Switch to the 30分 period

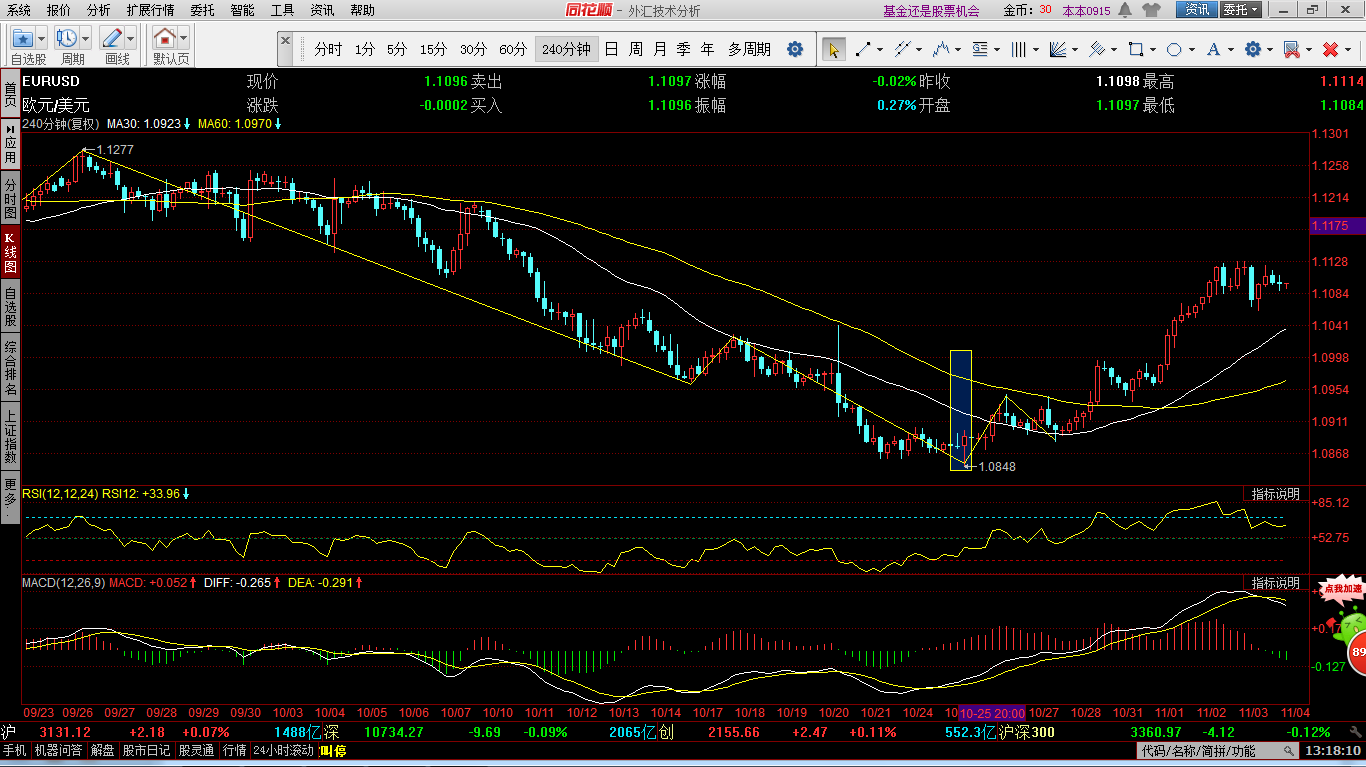coord(473,49)
